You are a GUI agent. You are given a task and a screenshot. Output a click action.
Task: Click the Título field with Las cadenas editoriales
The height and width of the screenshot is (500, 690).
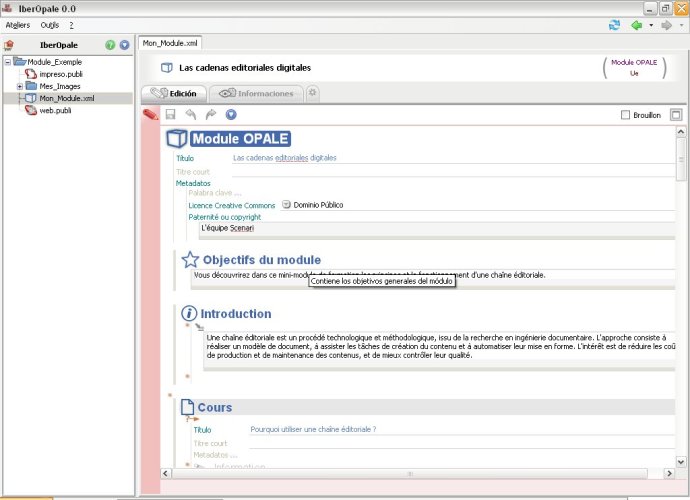point(453,158)
